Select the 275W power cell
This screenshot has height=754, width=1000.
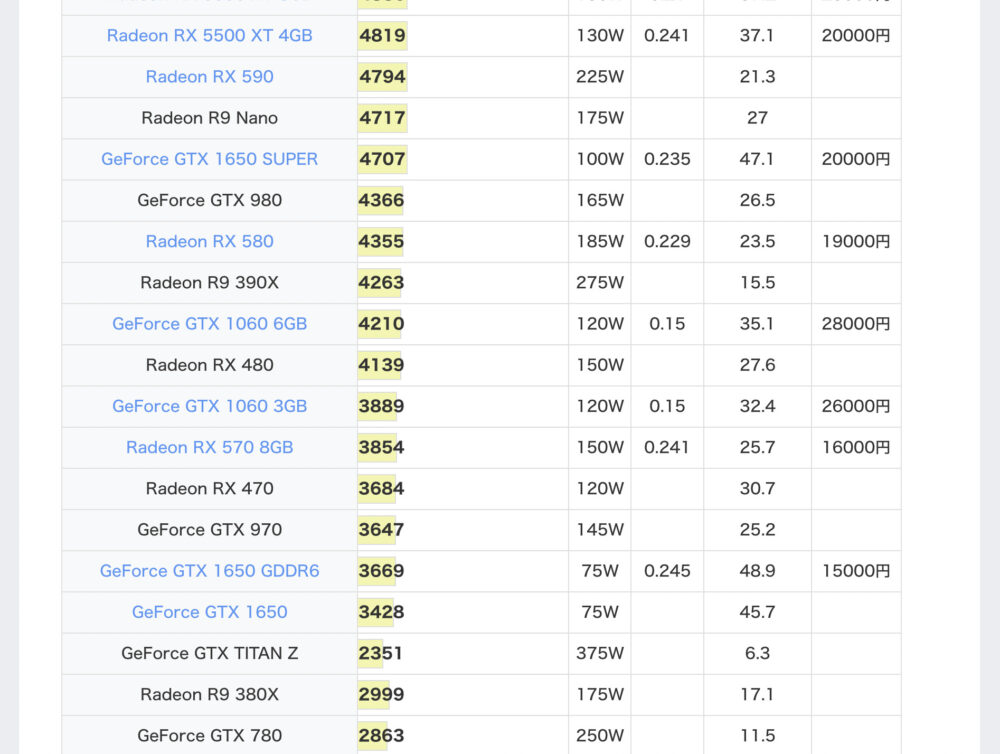point(599,283)
